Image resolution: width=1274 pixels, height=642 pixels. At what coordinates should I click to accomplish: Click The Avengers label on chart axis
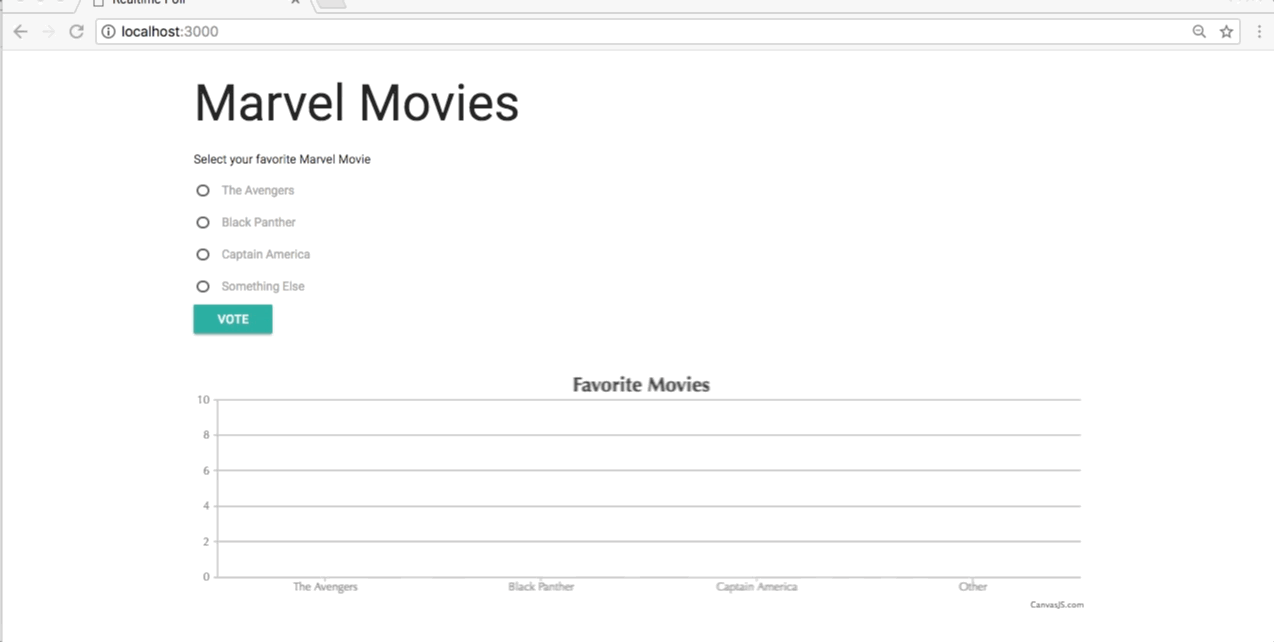[x=325, y=587]
